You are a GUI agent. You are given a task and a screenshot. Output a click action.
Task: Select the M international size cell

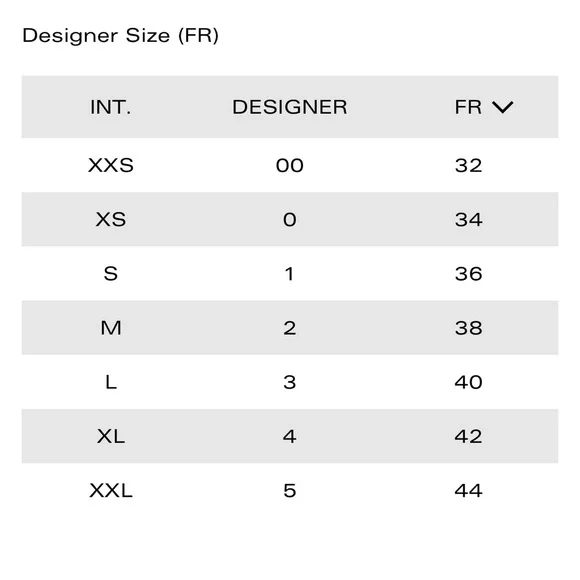point(111,328)
